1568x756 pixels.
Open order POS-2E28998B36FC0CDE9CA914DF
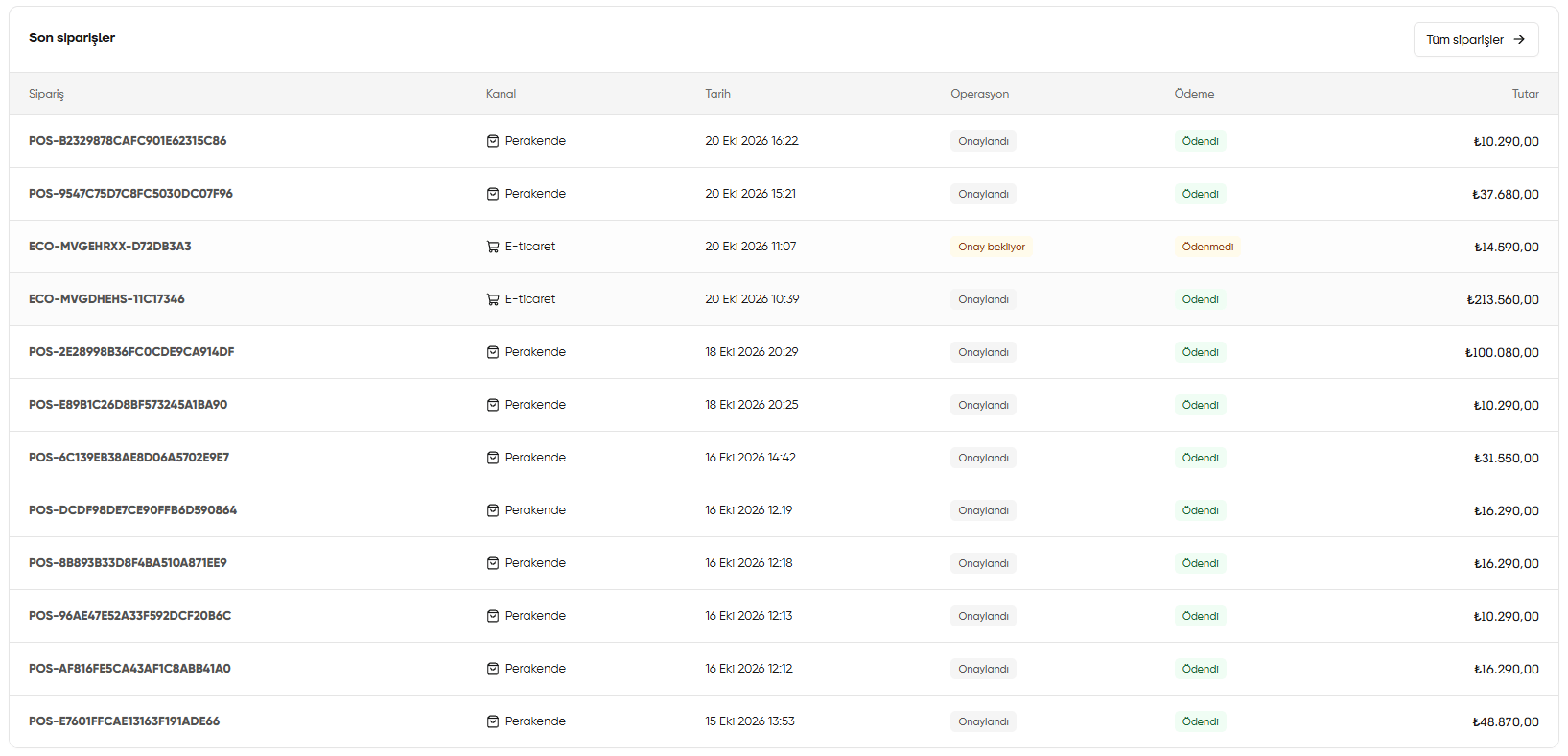(x=131, y=352)
